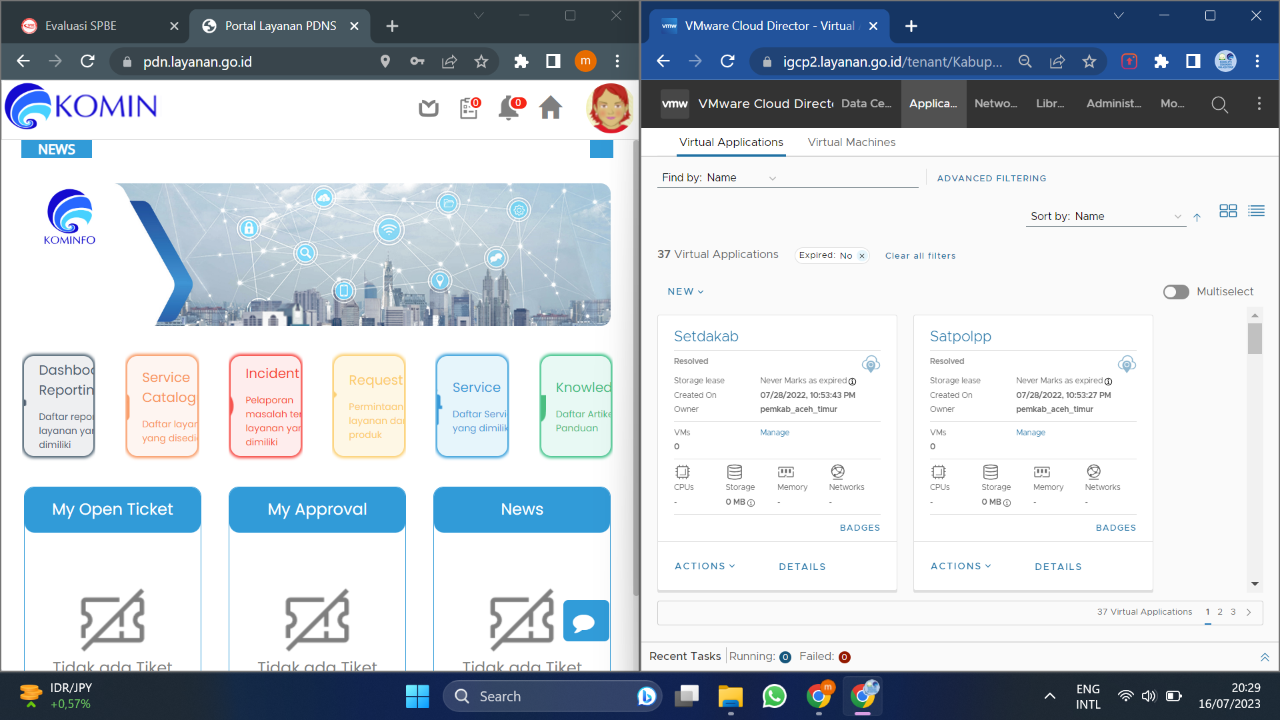The image size is (1280, 720).
Task: Click the VMware Cloud Director search icon
Action: pyautogui.click(x=1219, y=104)
